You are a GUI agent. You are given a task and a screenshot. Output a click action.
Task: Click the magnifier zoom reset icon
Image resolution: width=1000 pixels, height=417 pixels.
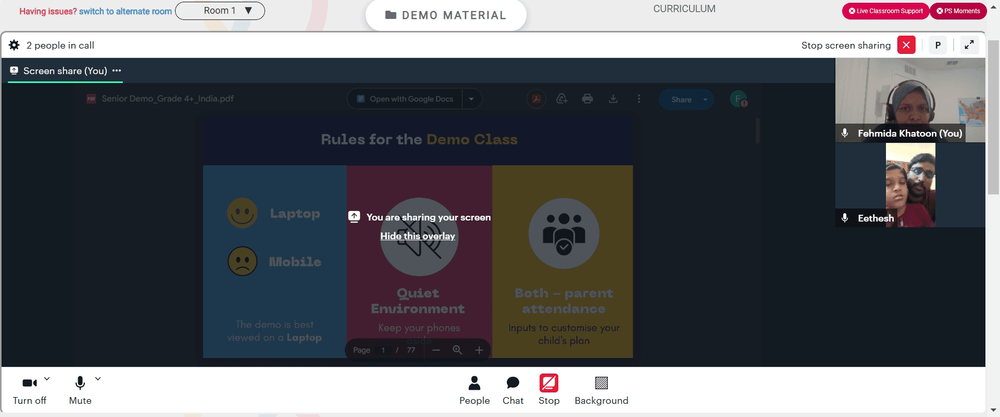pyautogui.click(x=457, y=350)
